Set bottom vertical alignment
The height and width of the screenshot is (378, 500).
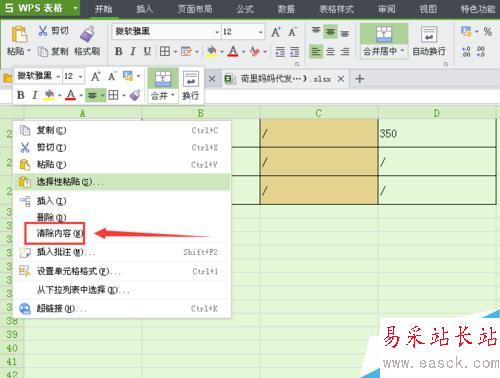(345, 33)
